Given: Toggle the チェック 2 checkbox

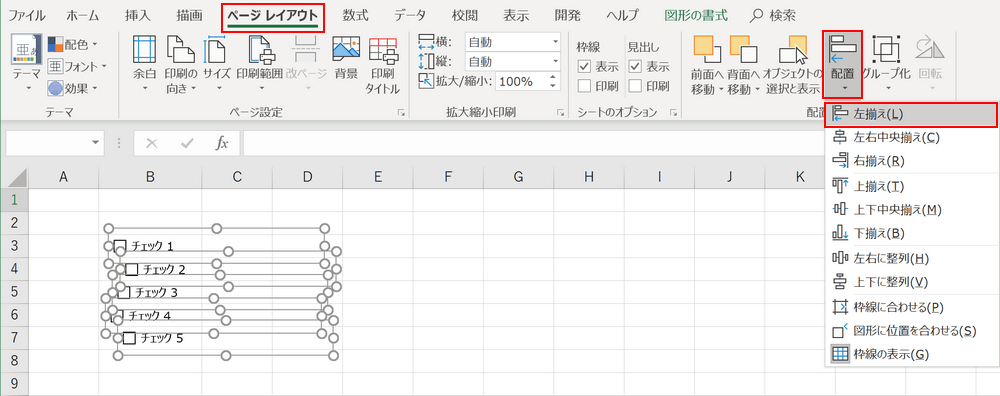Looking at the screenshot, I should click(132, 270).
